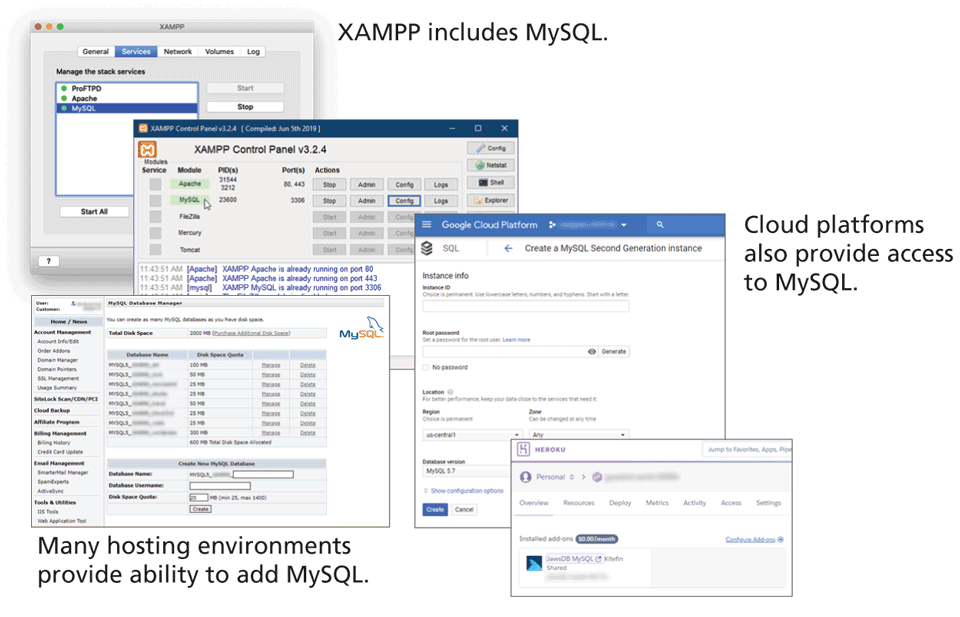The image size is (960, 617).
Task: Show root password with eye icon
Action: tap(591, 352)
